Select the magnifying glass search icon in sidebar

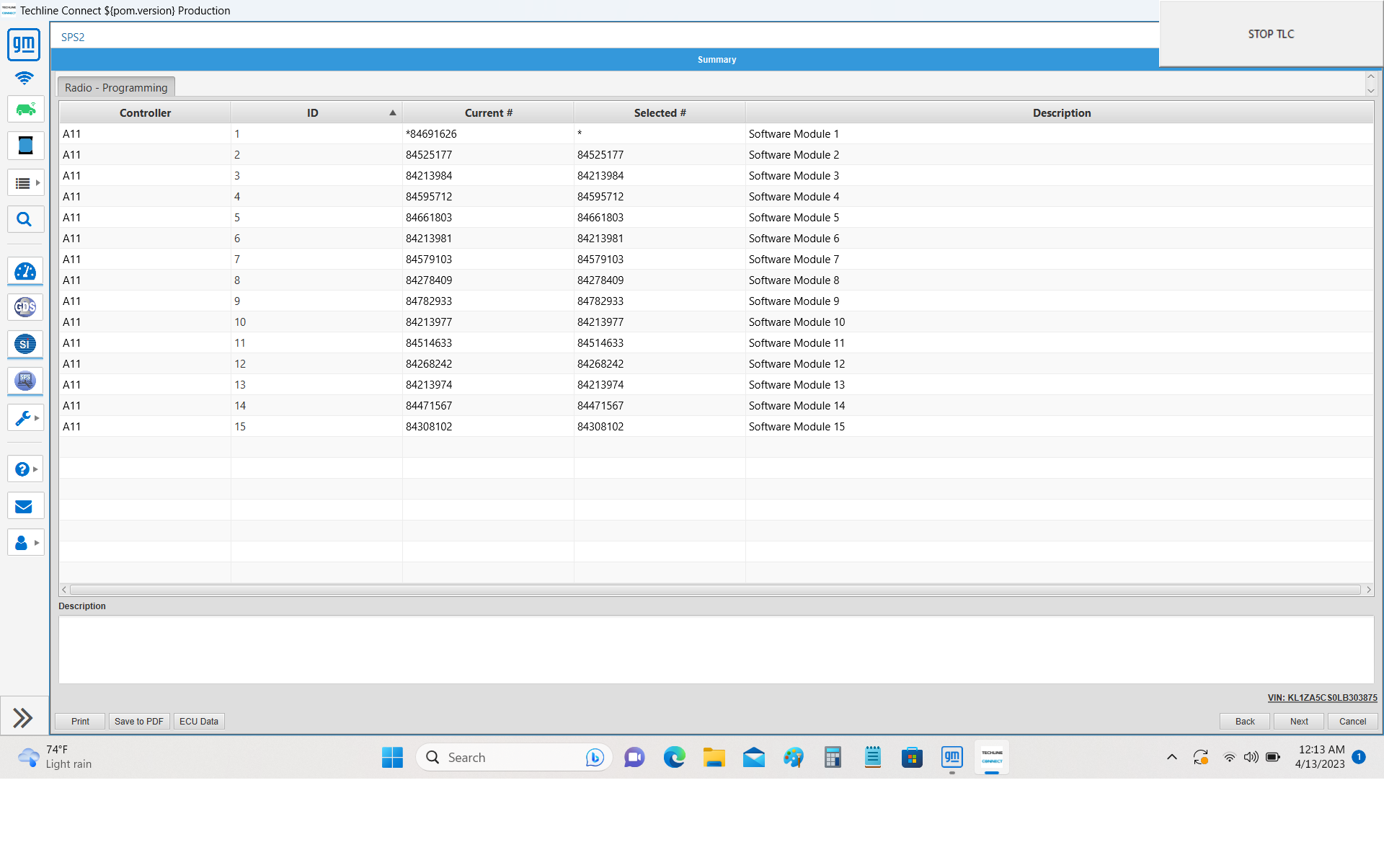click(x=25, y=219)
